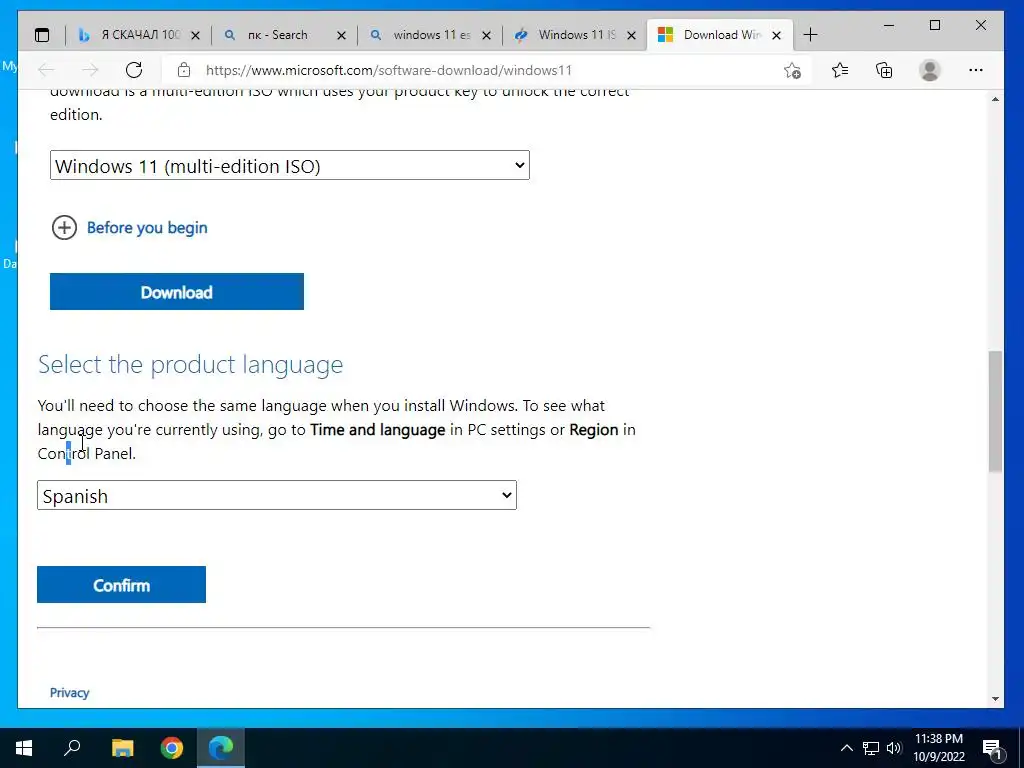This screenshot has width=1024, height=768.
Task: Add this page to favorites star icon
Action: [792, 70]
